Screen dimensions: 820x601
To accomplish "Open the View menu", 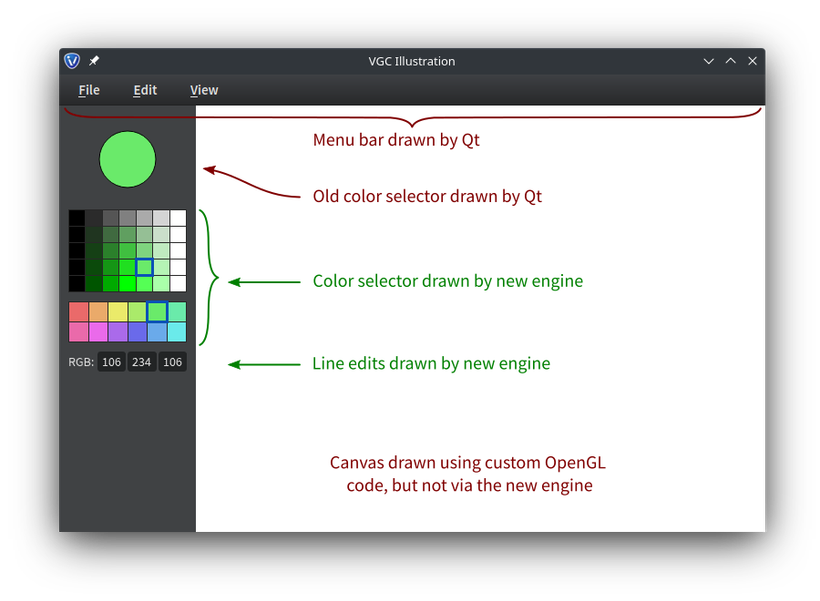I will tap(204, 90).
